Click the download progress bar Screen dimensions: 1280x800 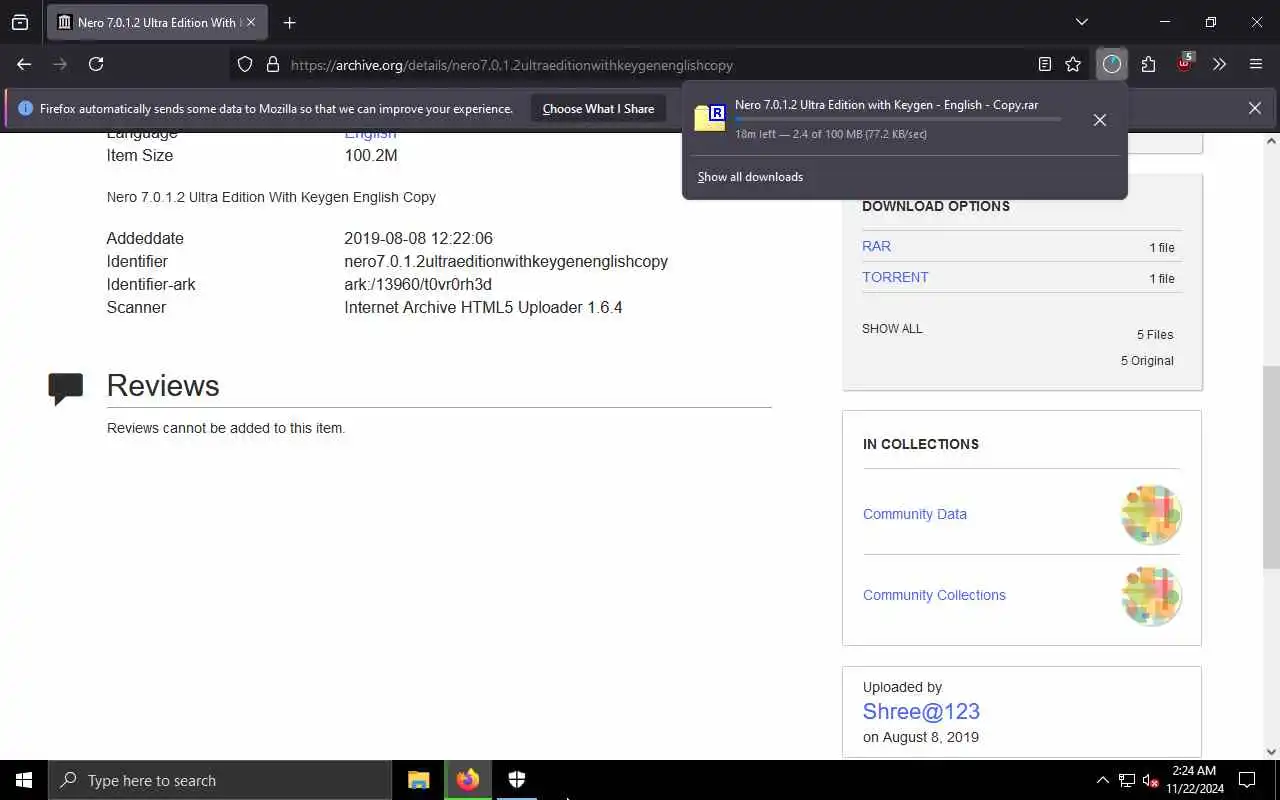pyautogui.click(x=898, y=119)
